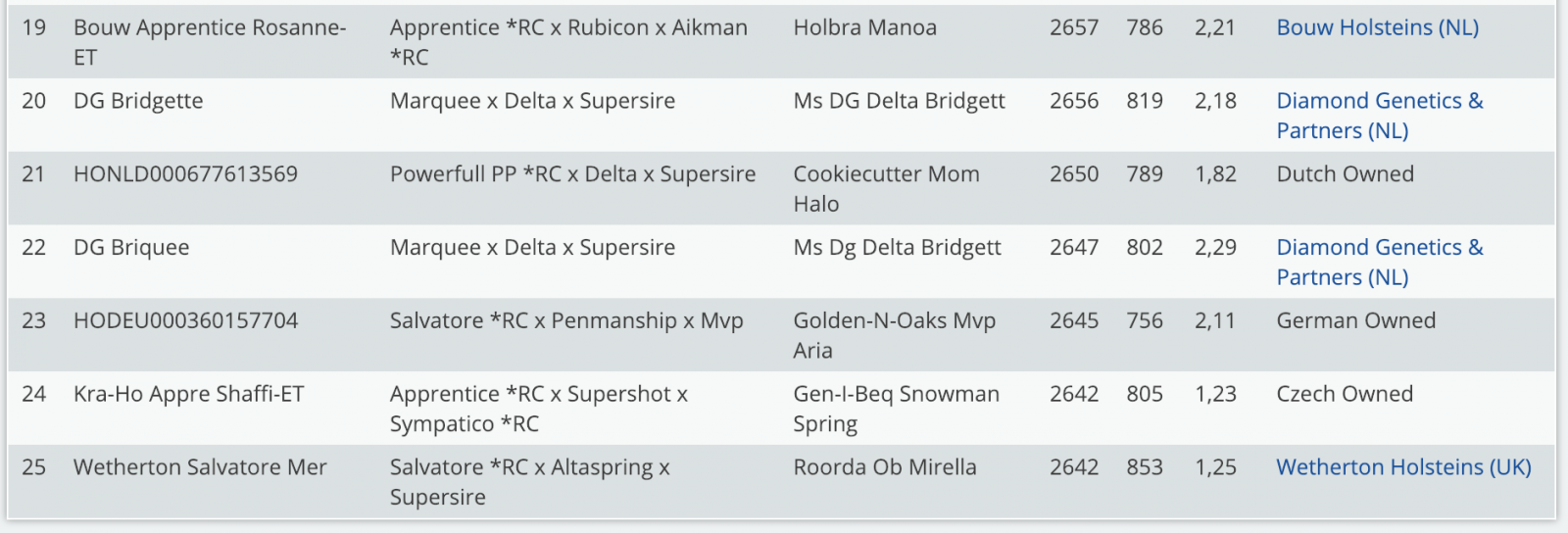Click the Kra-Ho Appre Shaffi-ET name
The image size is (1568, 533).
pyautogui.click(x=188, y=394)
